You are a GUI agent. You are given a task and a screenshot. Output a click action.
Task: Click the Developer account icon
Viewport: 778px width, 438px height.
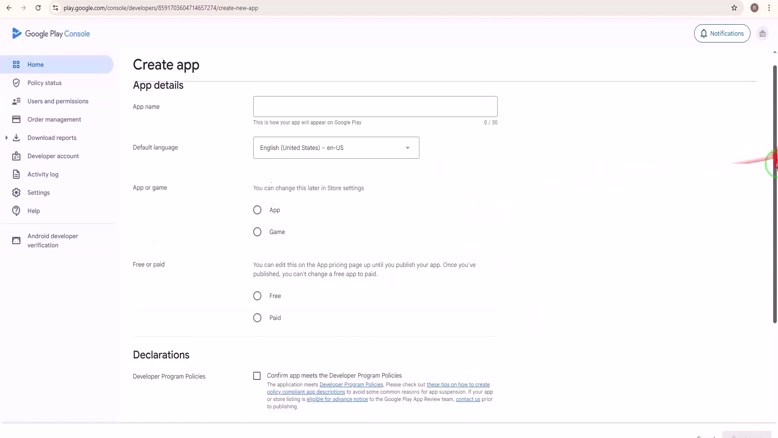[16, 156]
